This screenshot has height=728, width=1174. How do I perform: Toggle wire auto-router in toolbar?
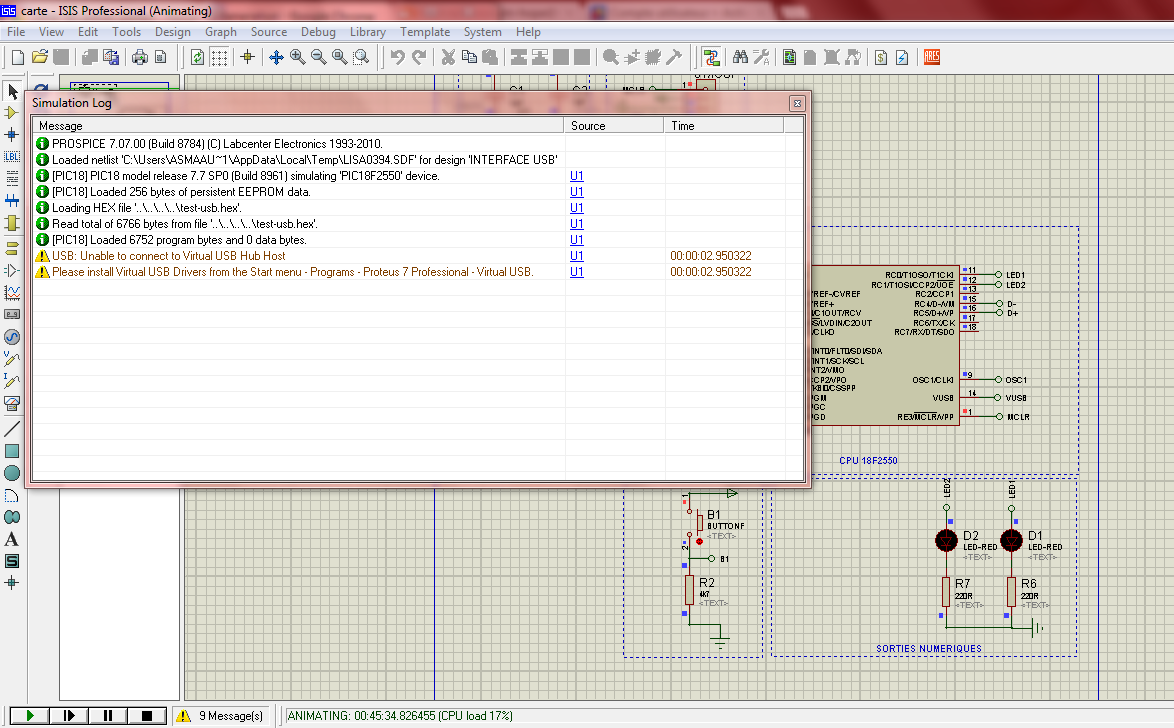[711, 57]
